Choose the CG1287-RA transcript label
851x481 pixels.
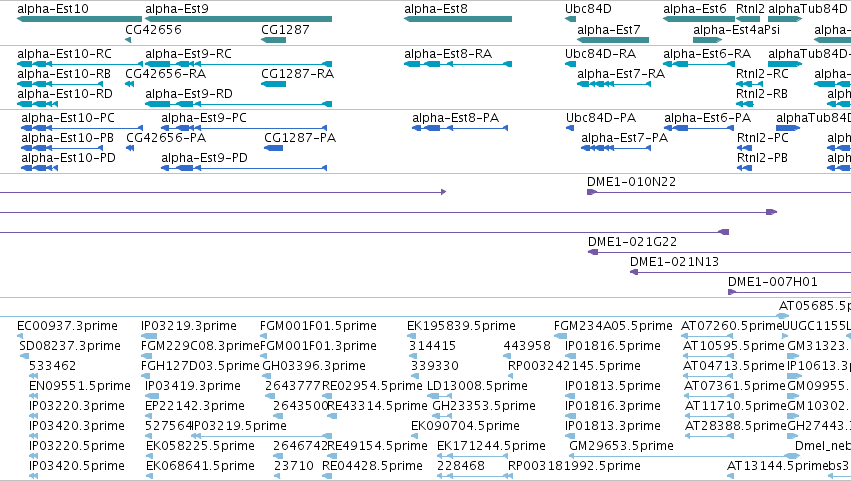(x=298, y=73)
